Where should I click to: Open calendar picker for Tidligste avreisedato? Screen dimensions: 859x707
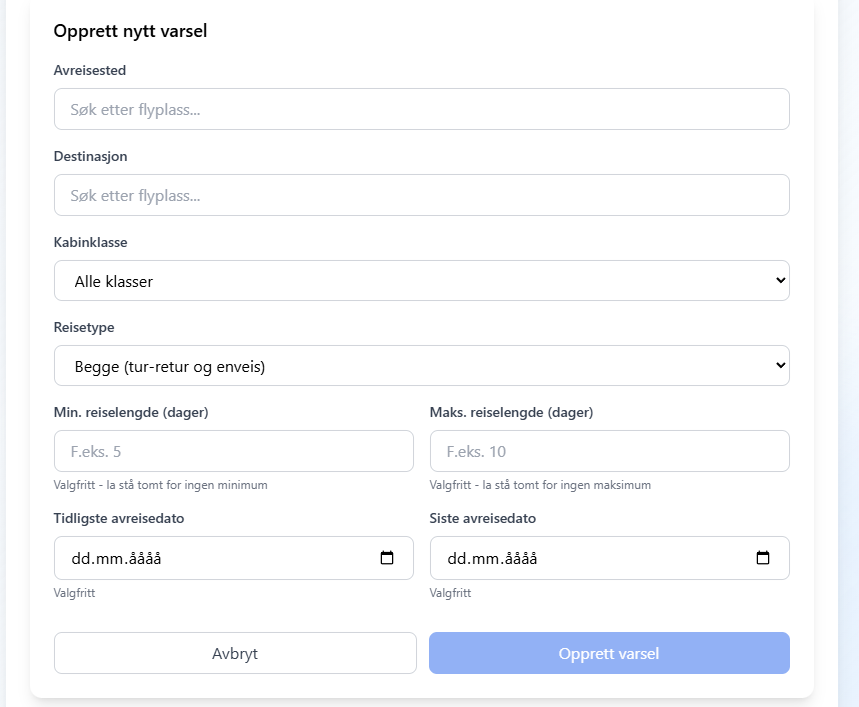tap(387, 557)
